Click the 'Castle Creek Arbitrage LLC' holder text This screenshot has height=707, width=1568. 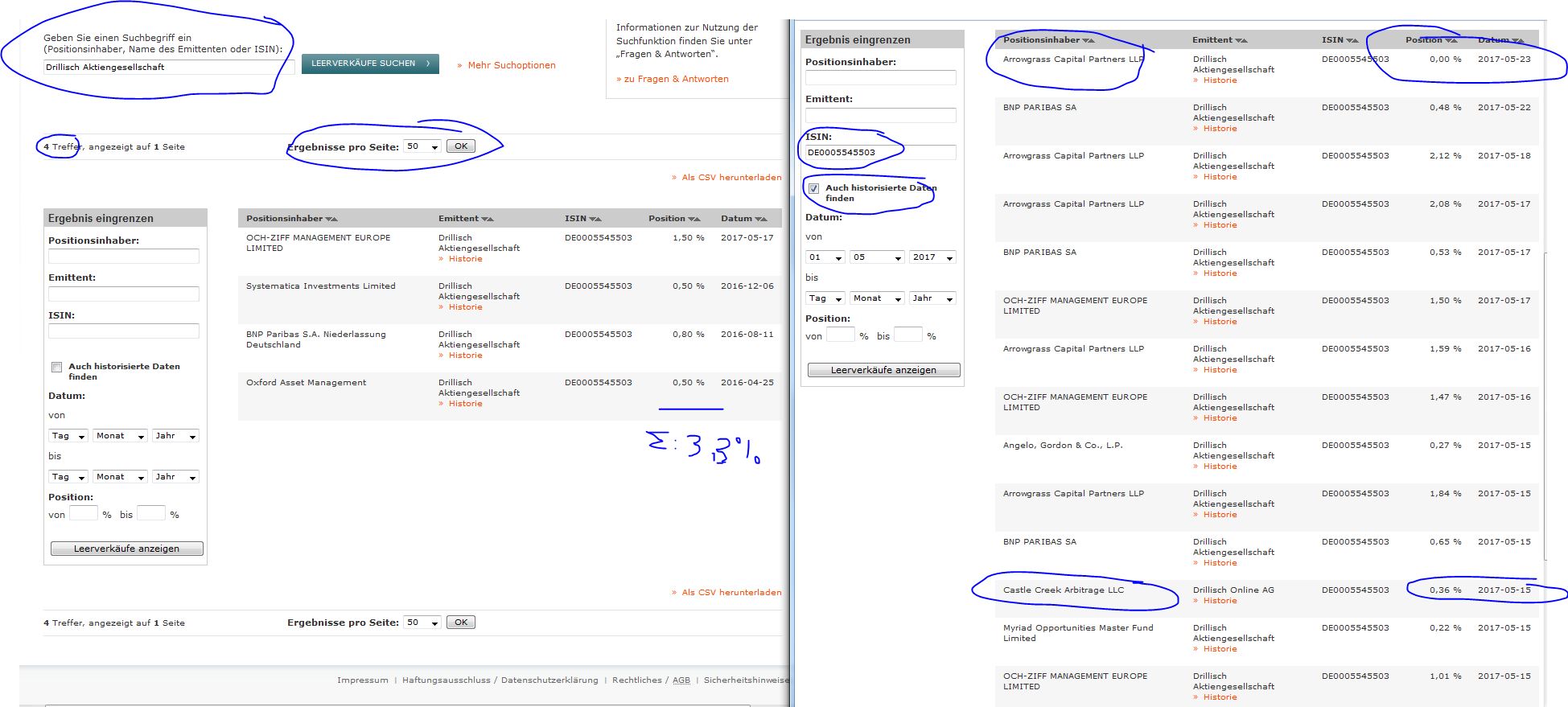click(x=1064, y=590)
